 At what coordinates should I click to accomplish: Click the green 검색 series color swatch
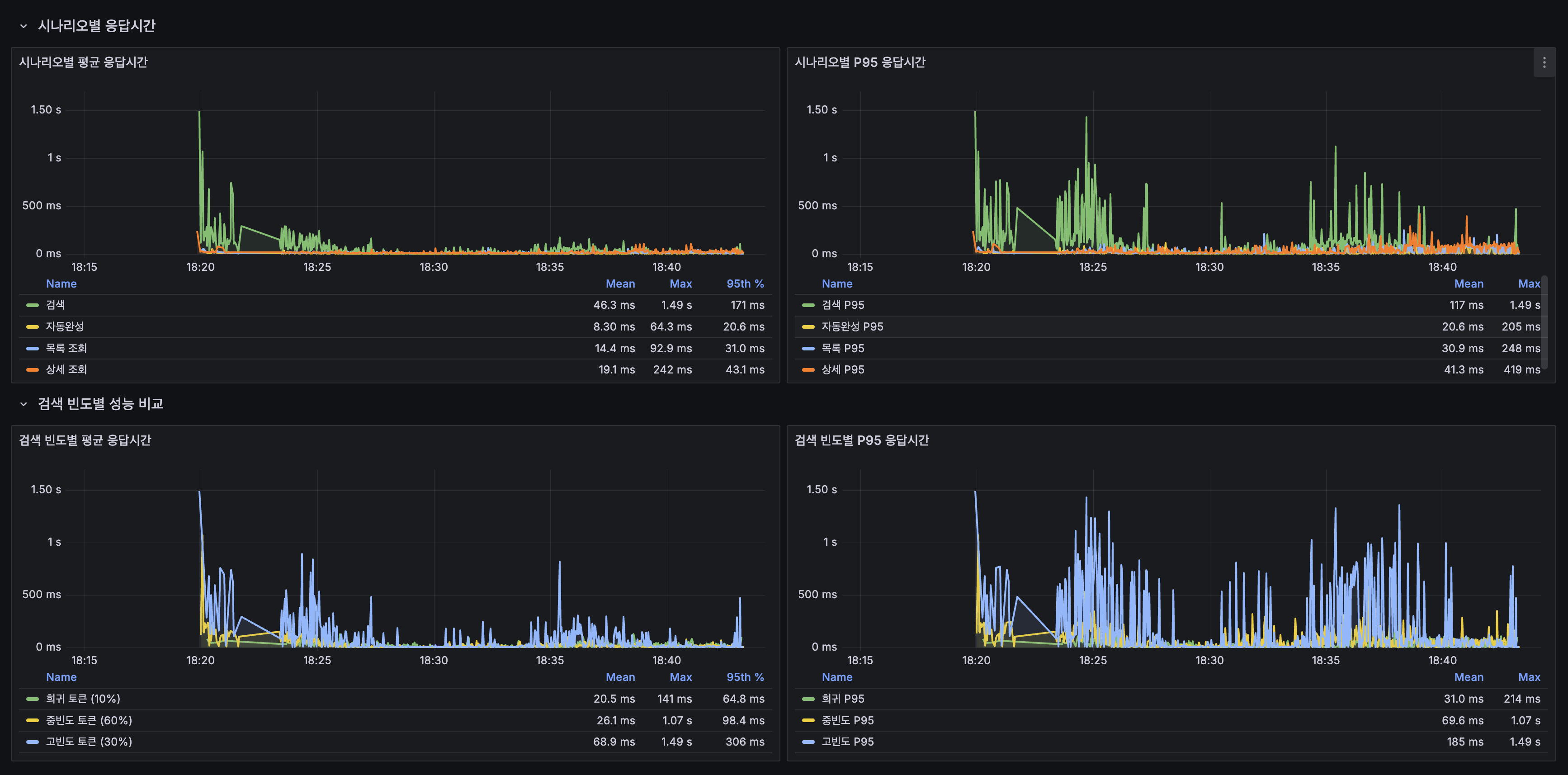pyautogui.click(x=32, y=305)
